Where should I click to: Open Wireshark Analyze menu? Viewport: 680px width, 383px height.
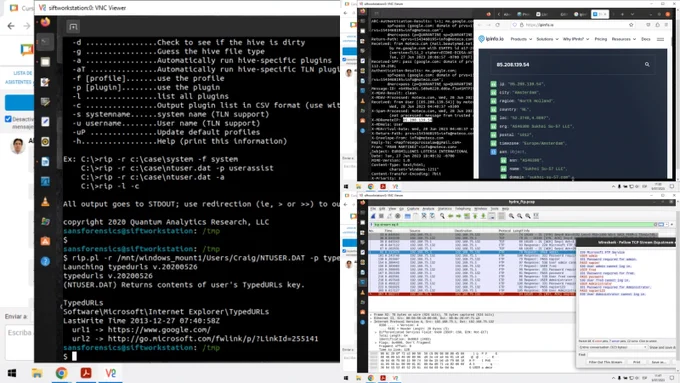(428, 209)
